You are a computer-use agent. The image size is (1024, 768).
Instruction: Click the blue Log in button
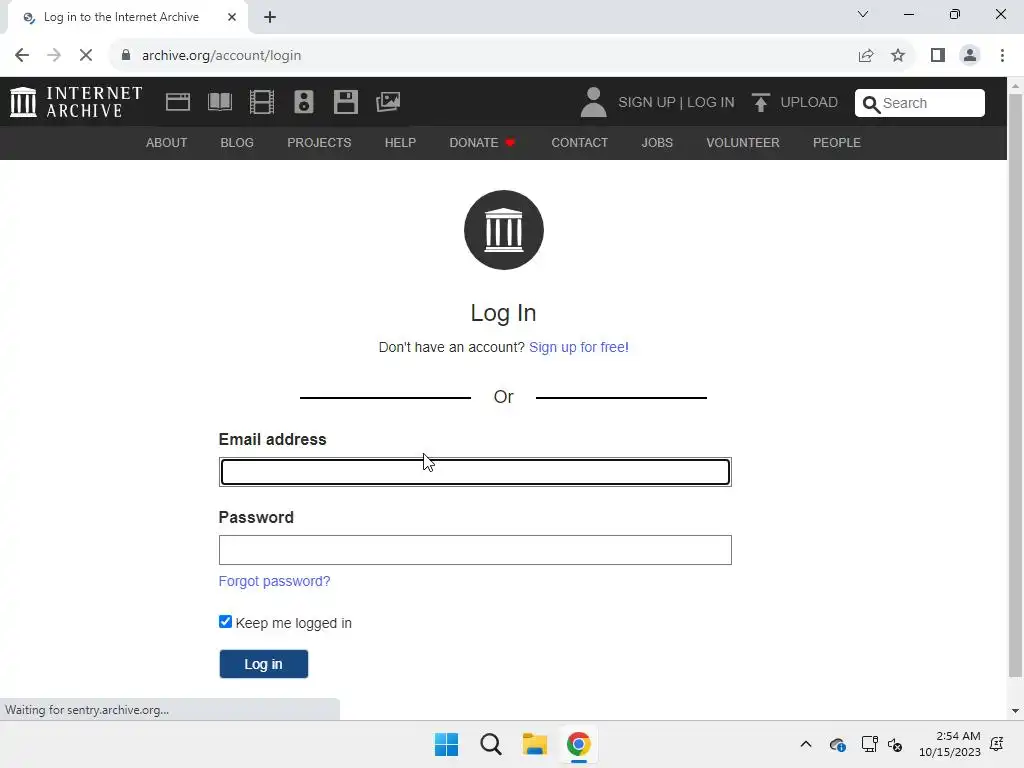[x=264, y=664]
